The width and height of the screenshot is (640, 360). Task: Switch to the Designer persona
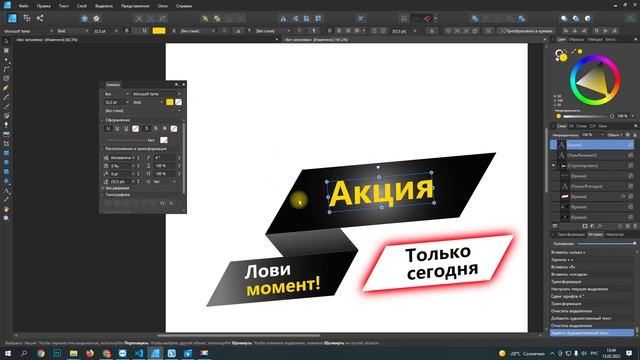[12, 18]
